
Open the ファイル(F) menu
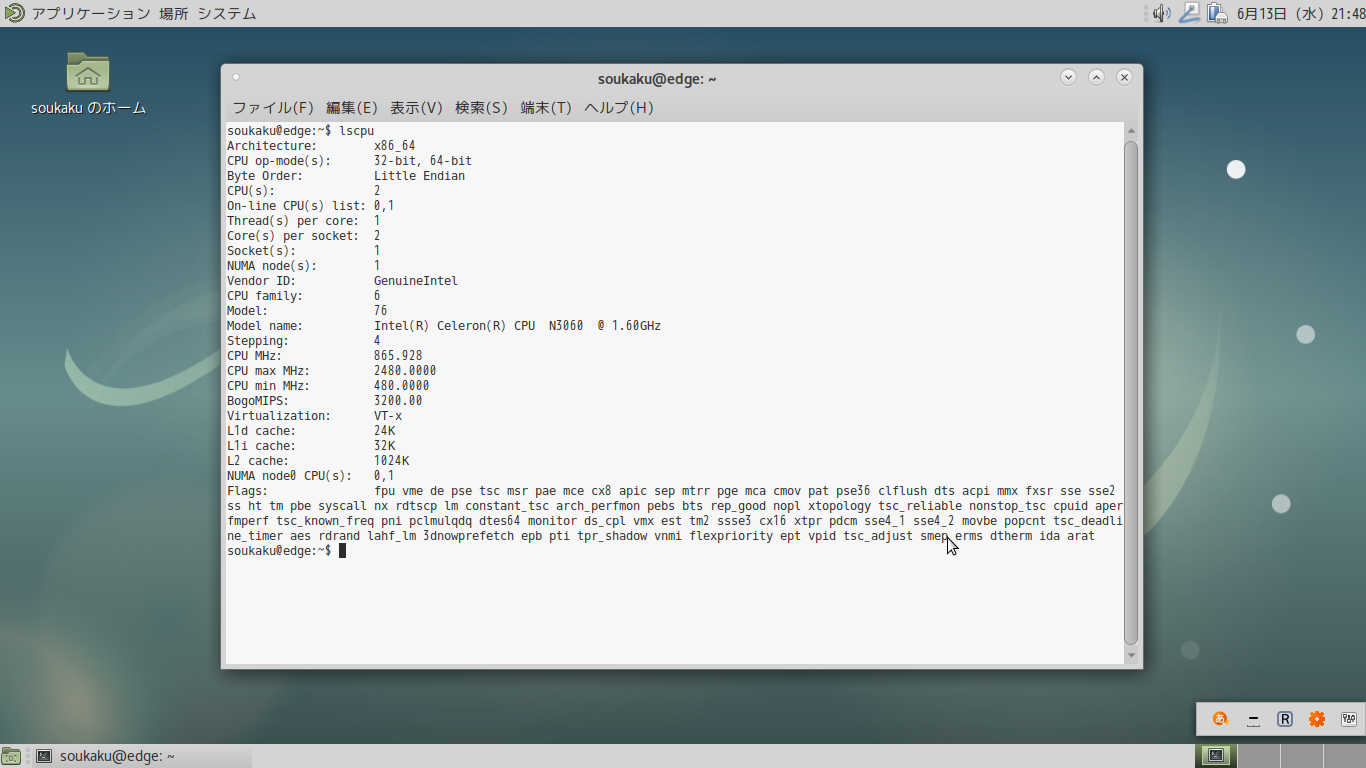click(x=273, y=107)
